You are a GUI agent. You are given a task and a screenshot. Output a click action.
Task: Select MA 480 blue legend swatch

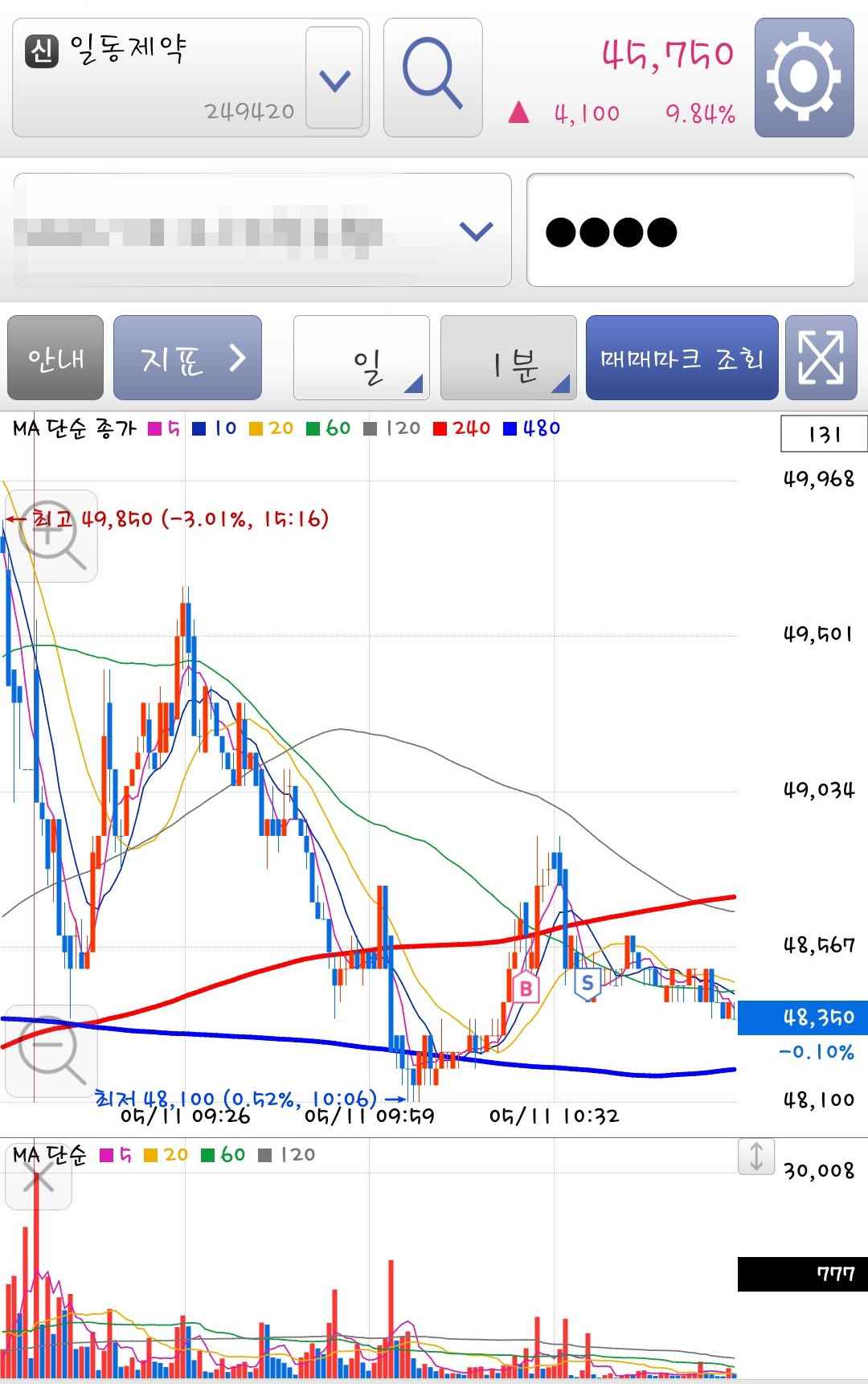(510, 429)
